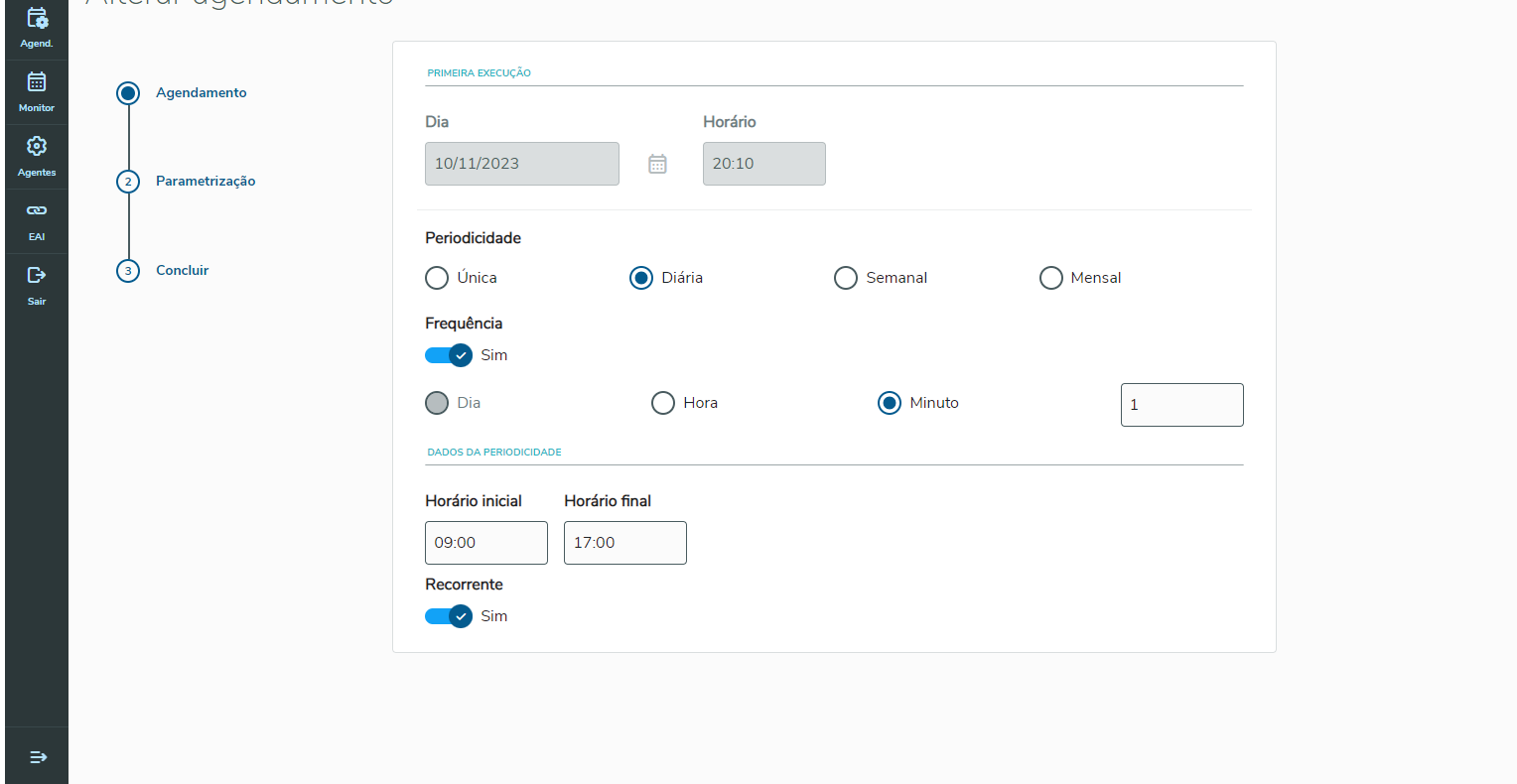Choose Hora as the frequency unit

(x=662, y=403)
